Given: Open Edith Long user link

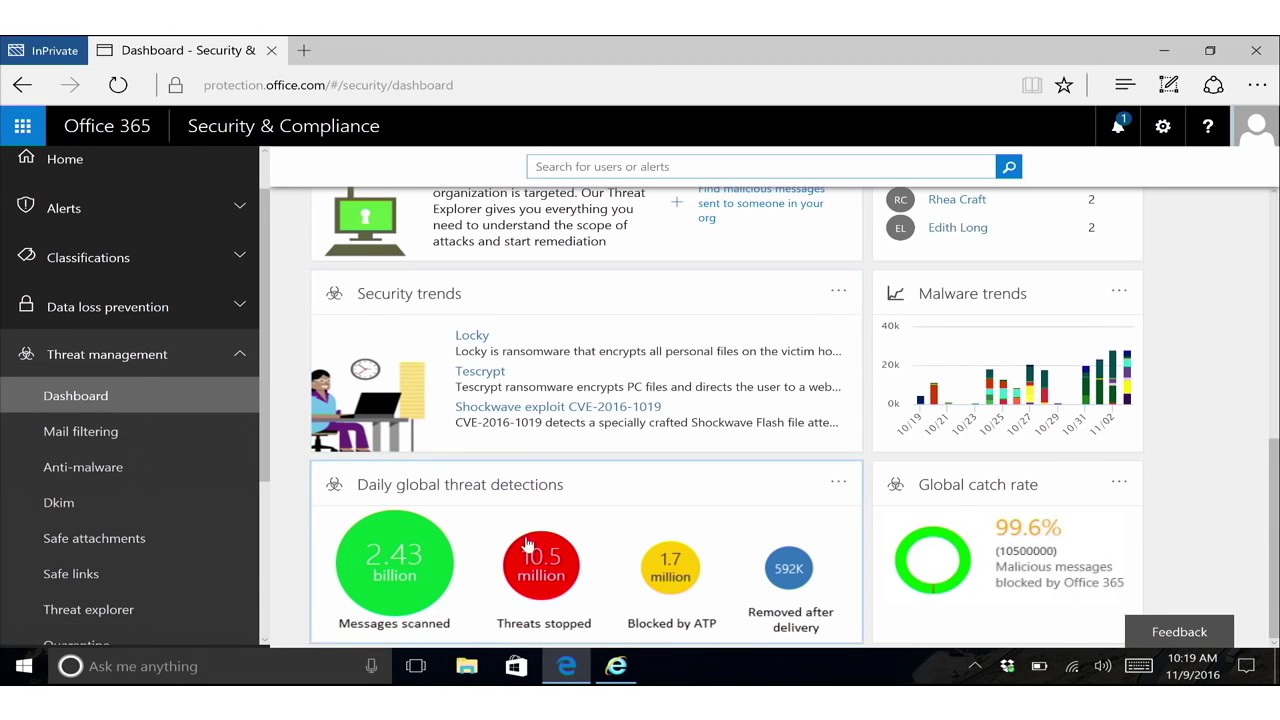Looking at the screenshot, I should click(x=958, y=227).
